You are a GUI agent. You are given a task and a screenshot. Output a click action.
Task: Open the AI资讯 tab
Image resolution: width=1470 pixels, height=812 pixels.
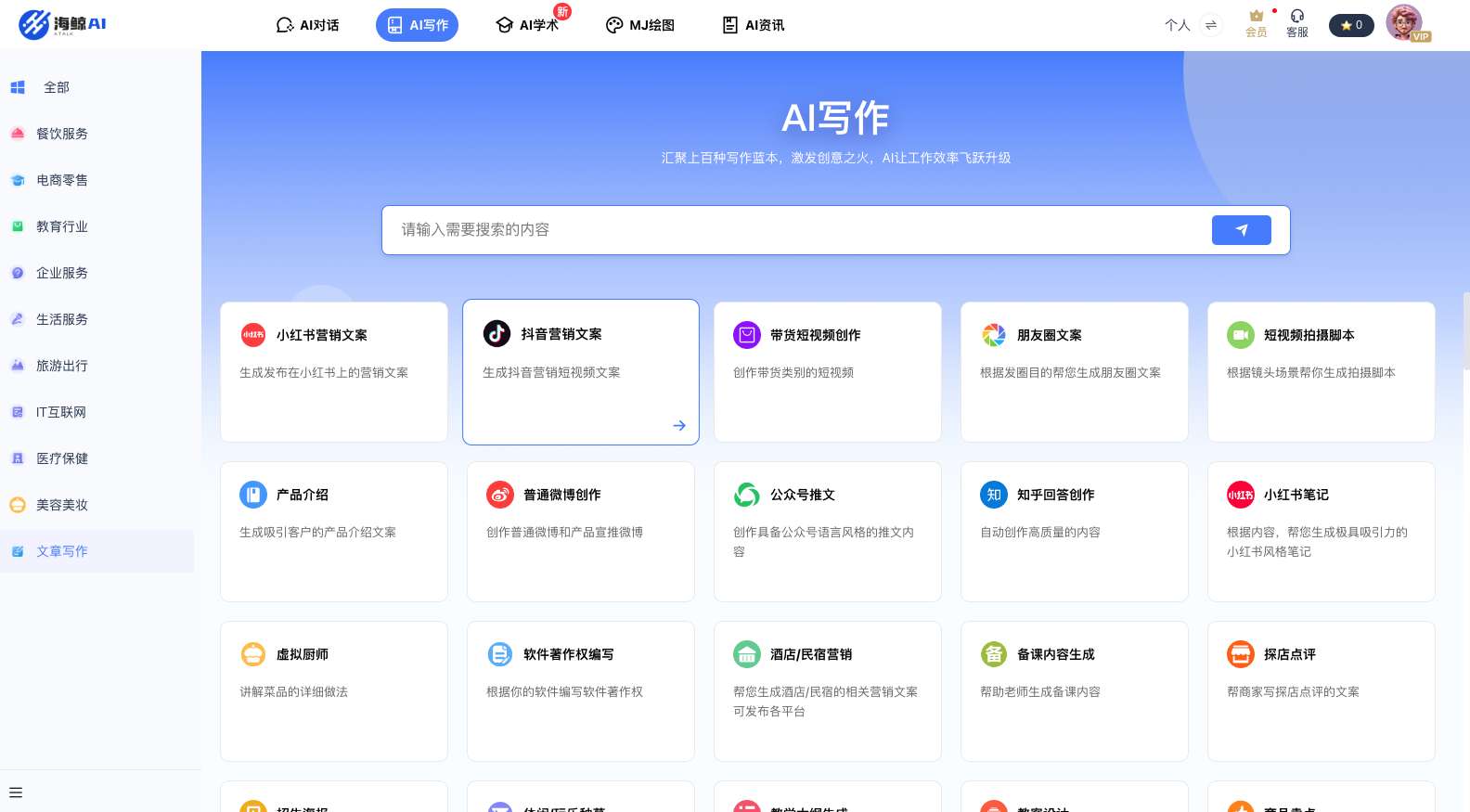coord(754,25)
